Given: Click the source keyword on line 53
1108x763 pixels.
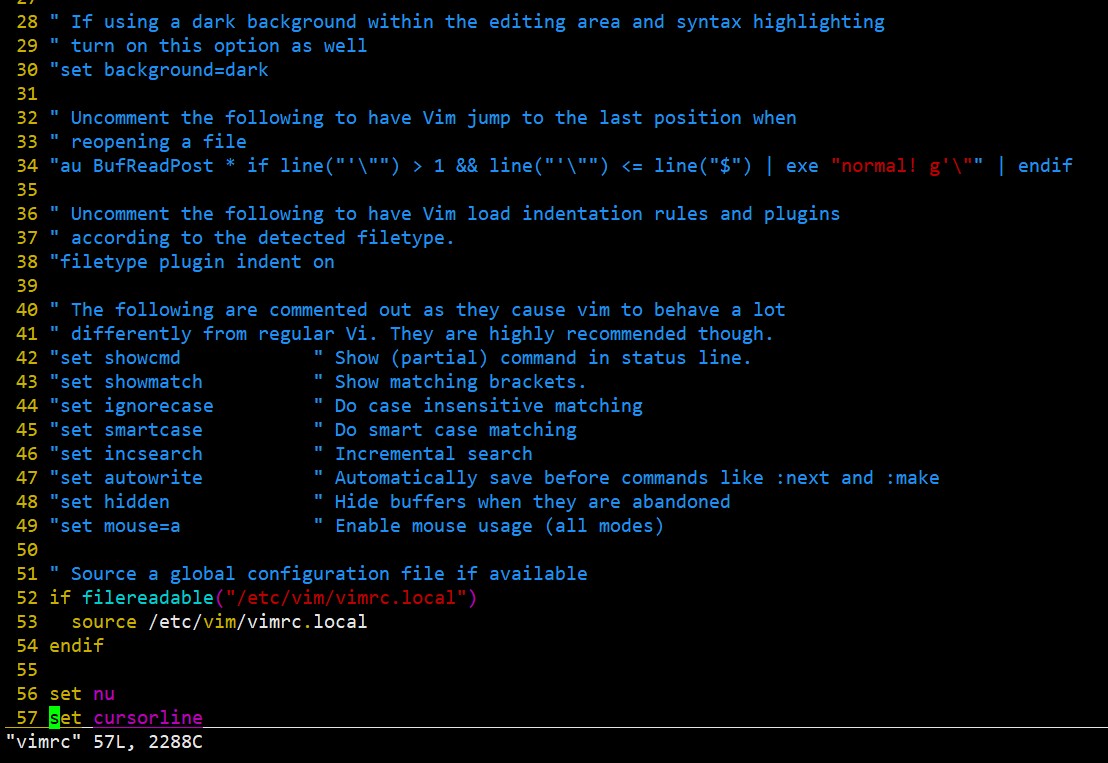Looking at the screenshot, I should pos(104,622).
